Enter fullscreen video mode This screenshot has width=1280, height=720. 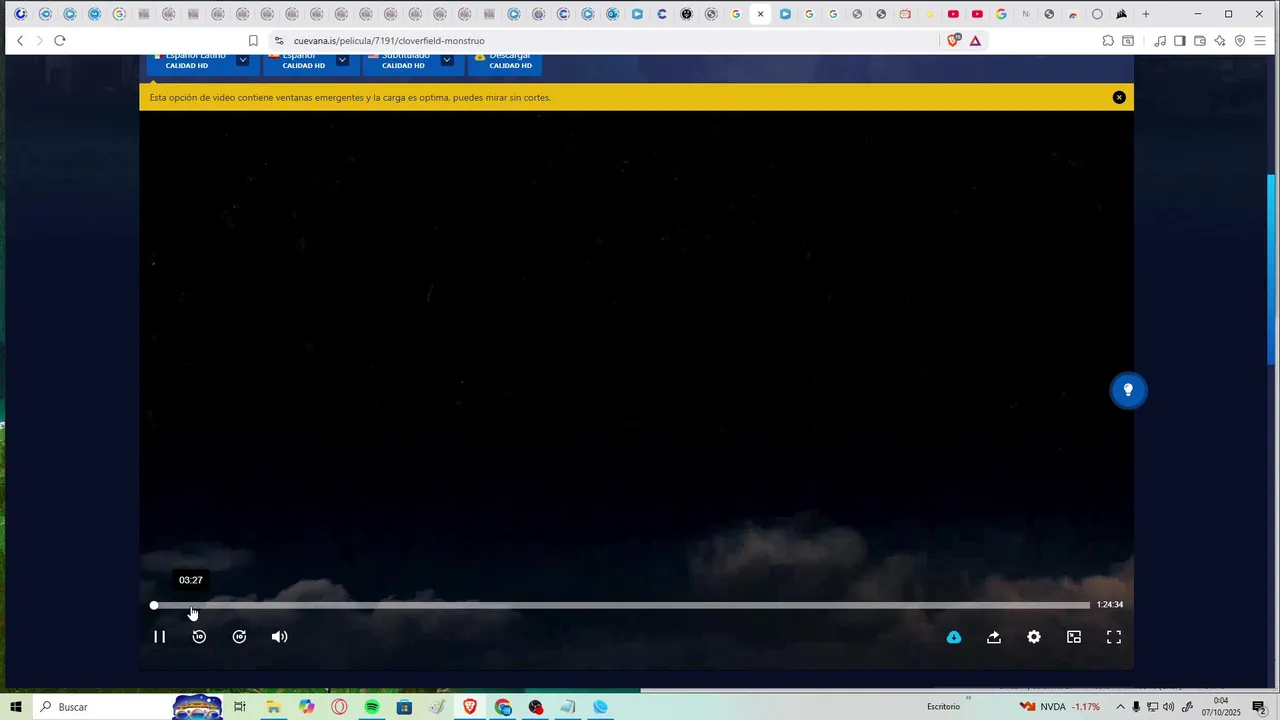[x=1114, y=637]
